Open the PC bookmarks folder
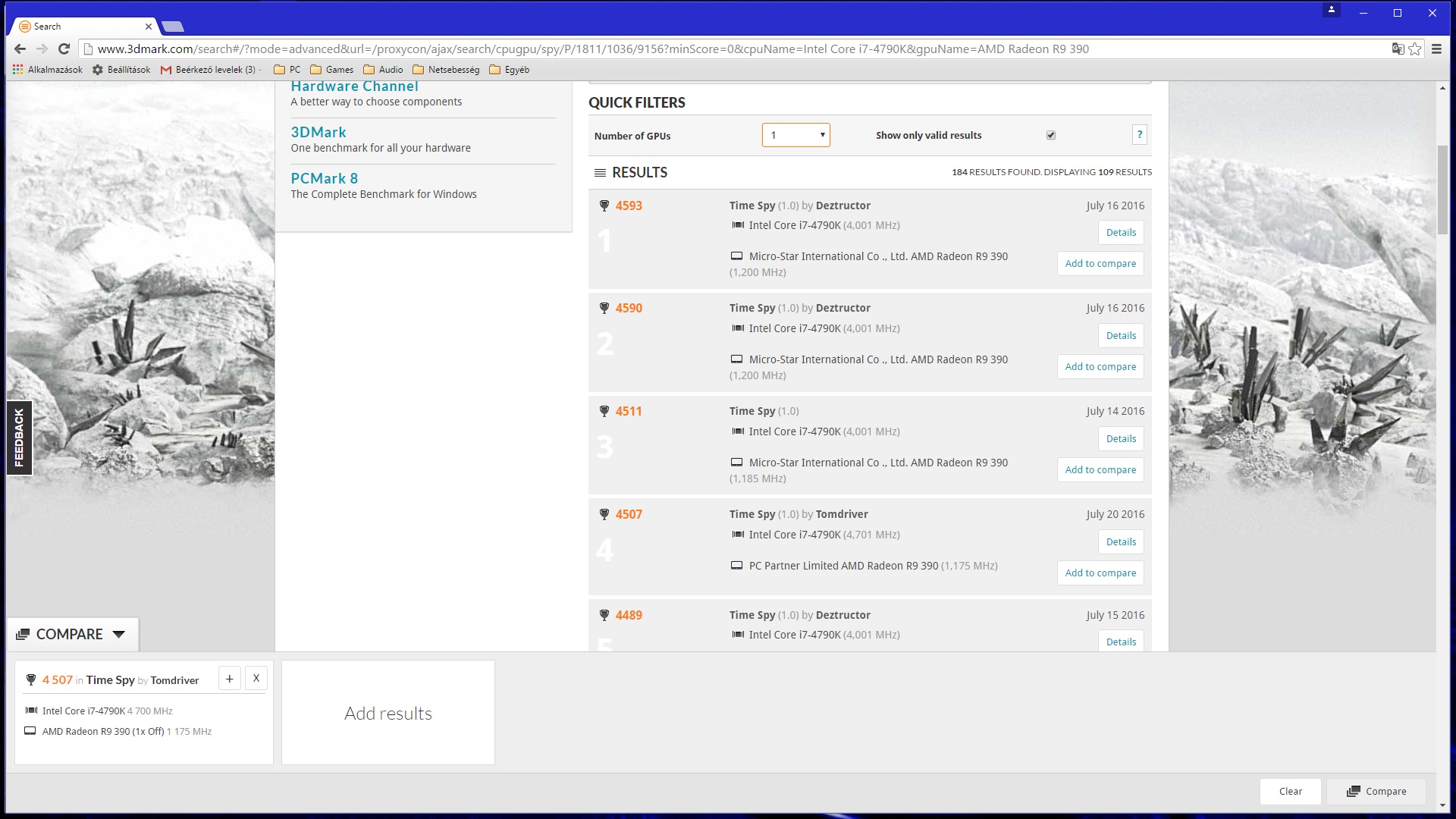Image resolution: width=1456 pixels, height=819 pixels. click(287, 70)
